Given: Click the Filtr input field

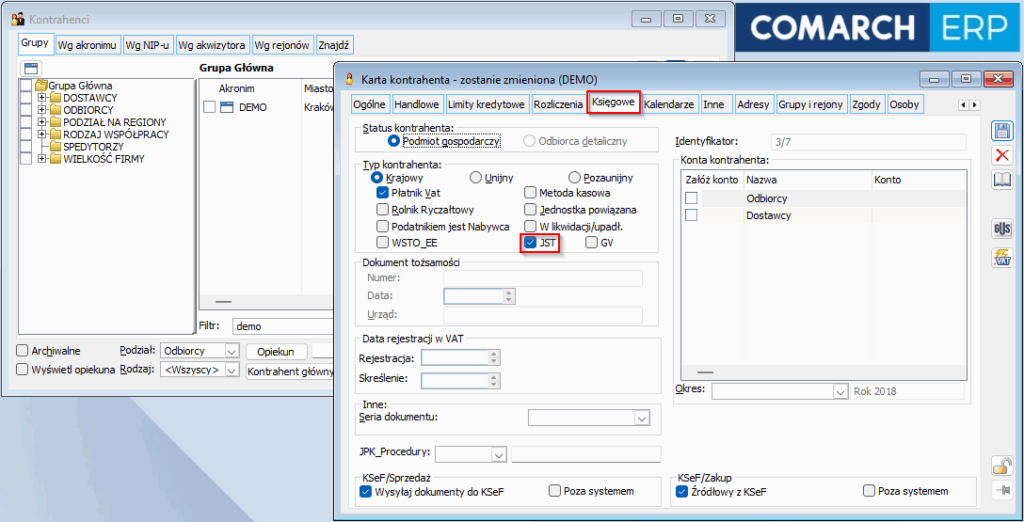Looking at the screenshot, I should point(280,326).
